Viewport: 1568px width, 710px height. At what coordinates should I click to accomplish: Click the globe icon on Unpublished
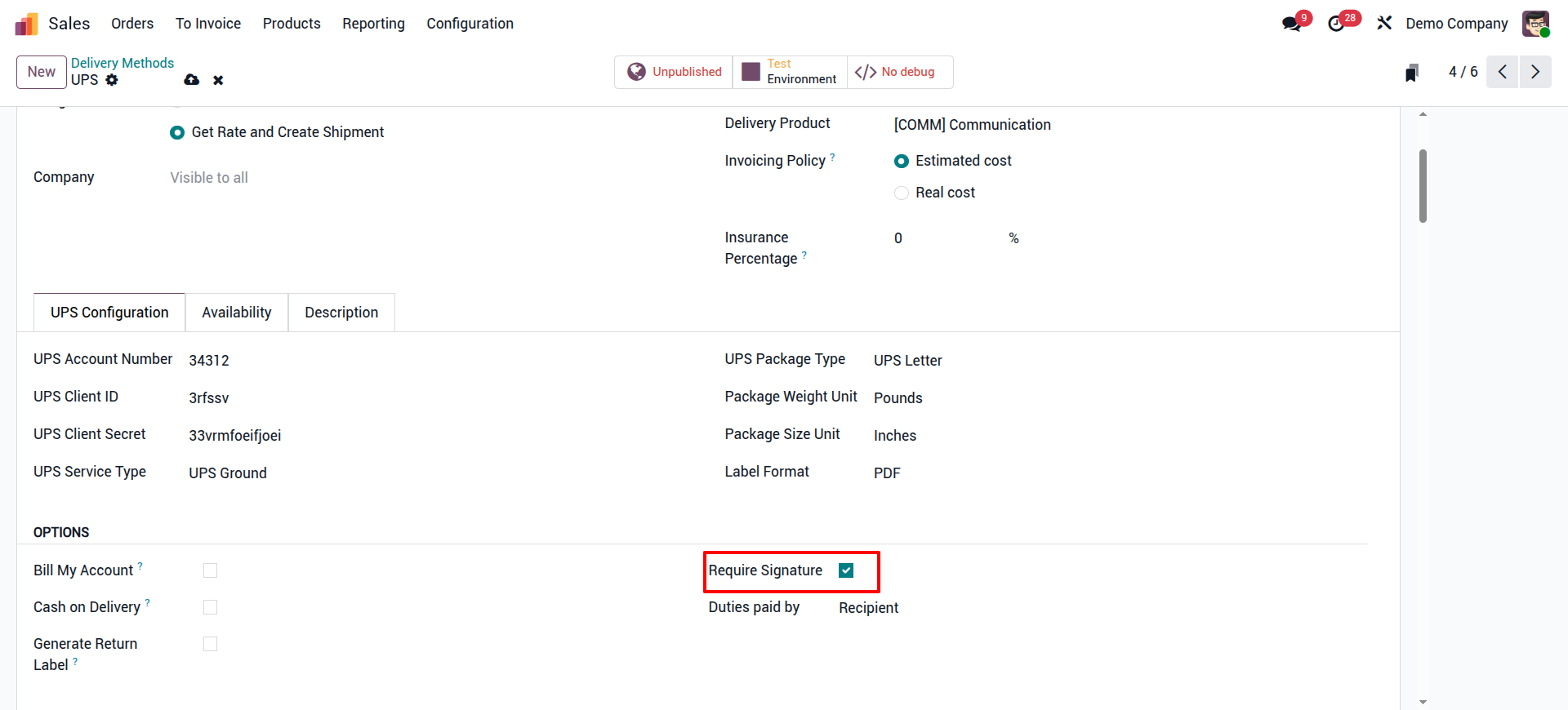(636, 72)
